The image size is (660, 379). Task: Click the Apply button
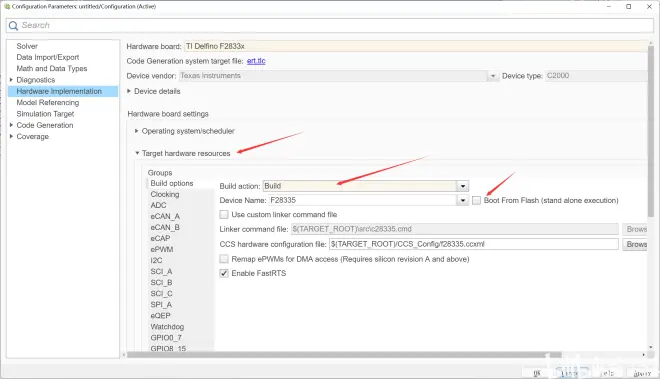[642, 373]
